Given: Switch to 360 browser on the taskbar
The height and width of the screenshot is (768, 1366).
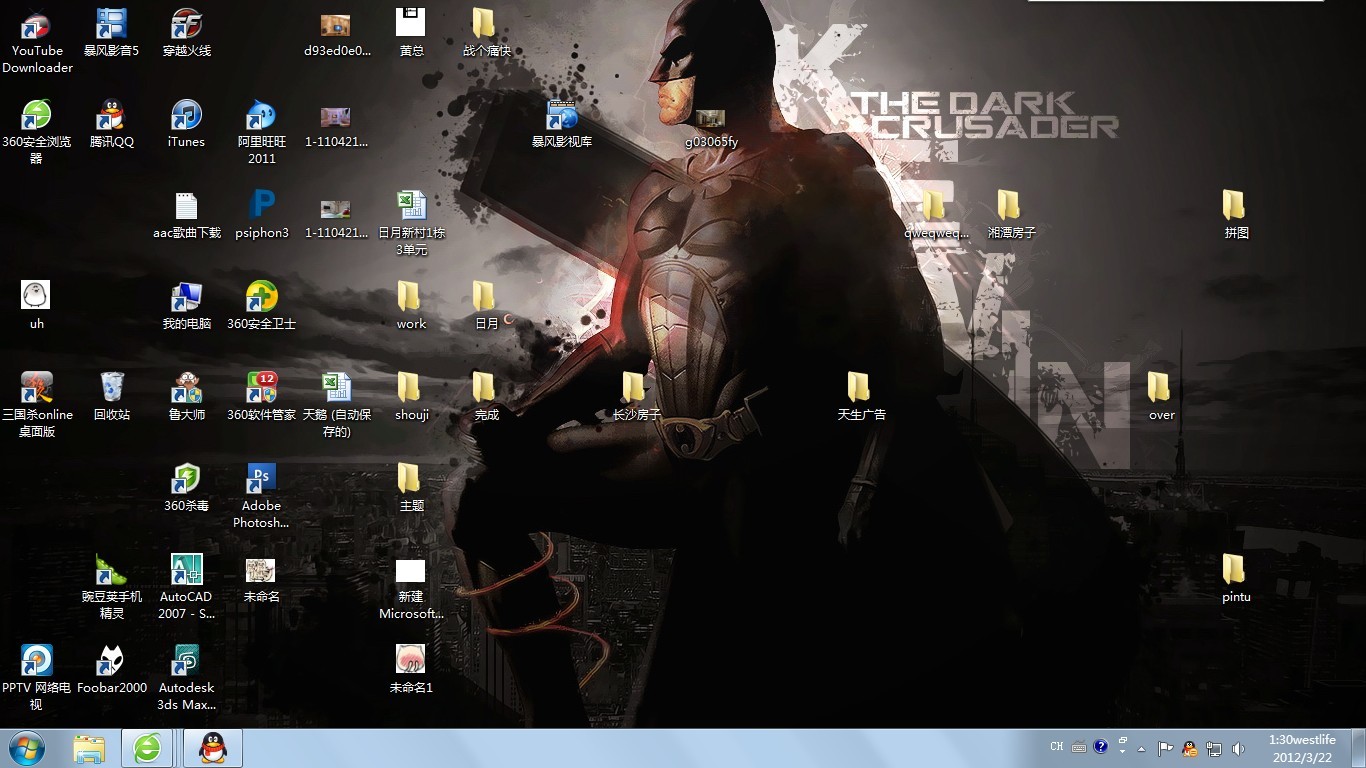Looking at the screenshot, I should [148, 748].
